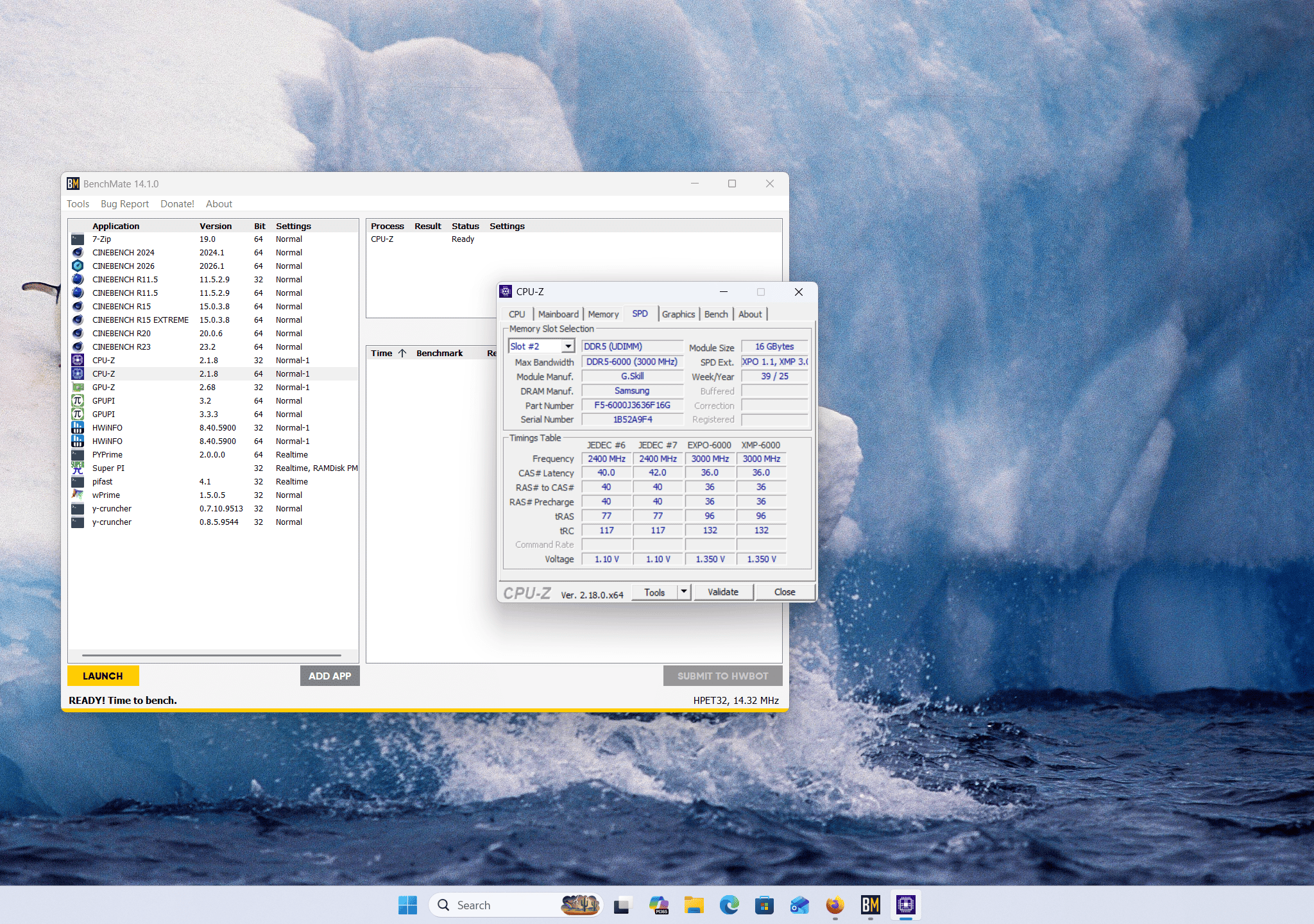Open the Bench tab in CPU-Z
The width and height of the screenshot is (1314, 924).
click(x=716, y=314)
